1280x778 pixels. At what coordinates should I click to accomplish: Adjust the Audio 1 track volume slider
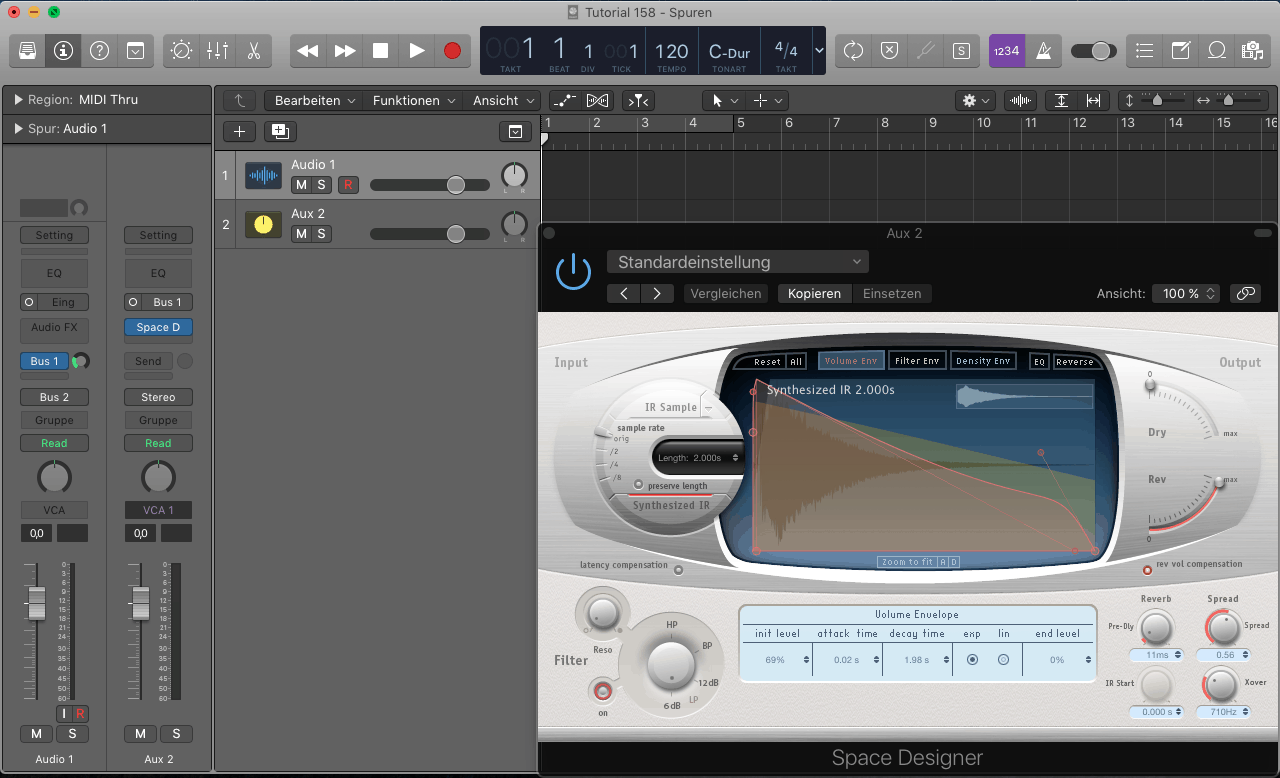pos(455,185)
